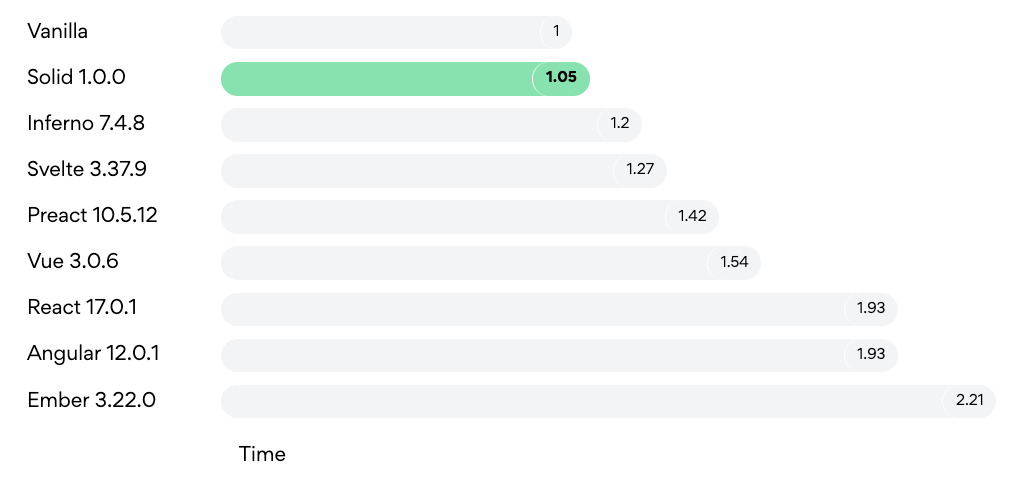This screenshot has height=490, width=1014.
Task: Select the React 17.0.1 label
Action: click(82, 307)
